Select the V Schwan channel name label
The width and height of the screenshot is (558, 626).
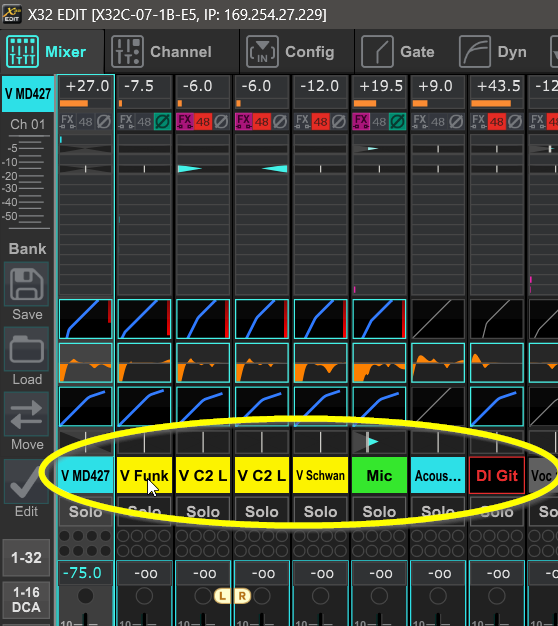click(x=321, y=475)
